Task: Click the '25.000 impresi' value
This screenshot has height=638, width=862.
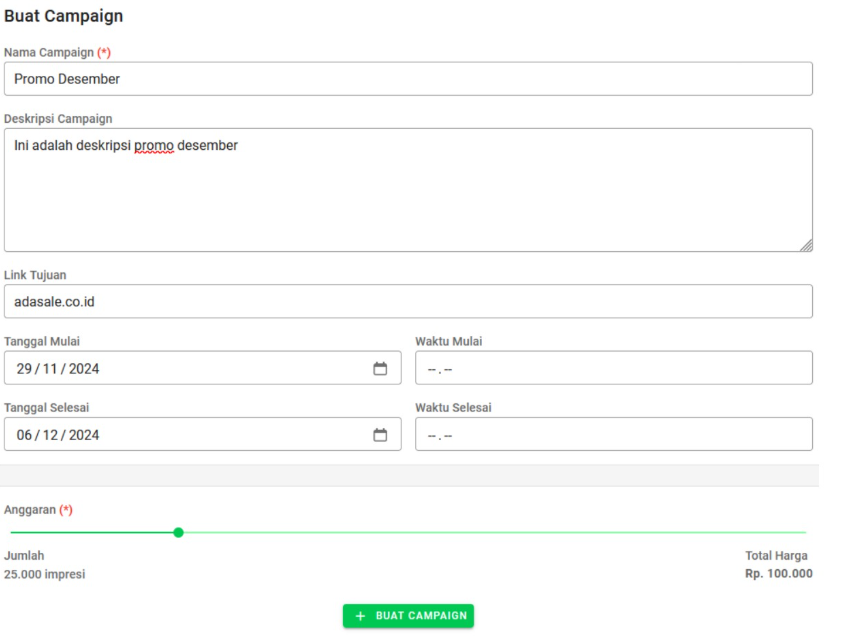Action: 45,574
